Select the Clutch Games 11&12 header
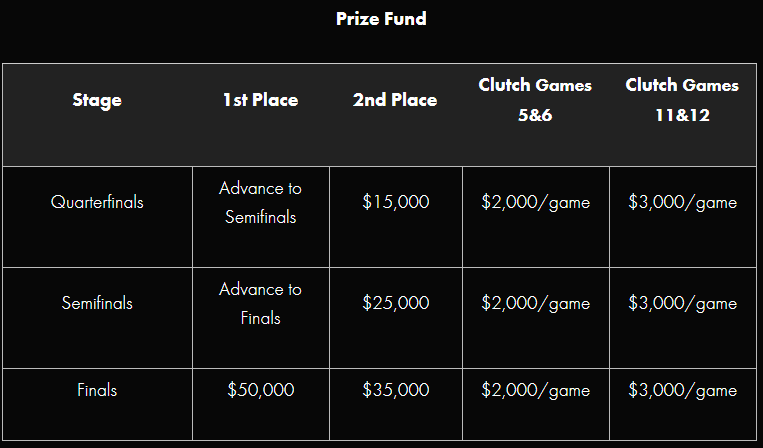 click(x=682, y=100)
